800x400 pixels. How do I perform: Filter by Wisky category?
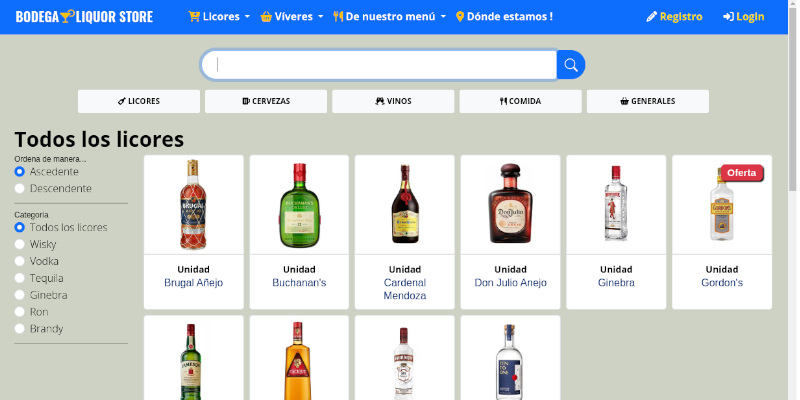click(19, 244)
